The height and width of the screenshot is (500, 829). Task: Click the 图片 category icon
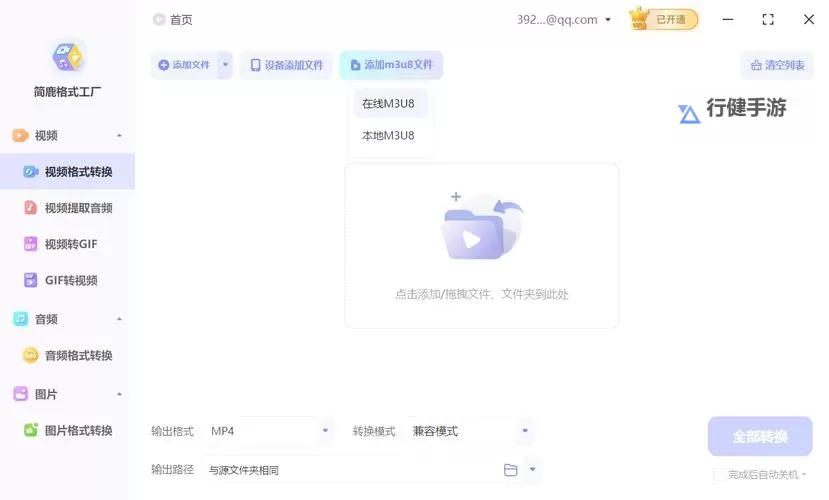coord(20,394)
